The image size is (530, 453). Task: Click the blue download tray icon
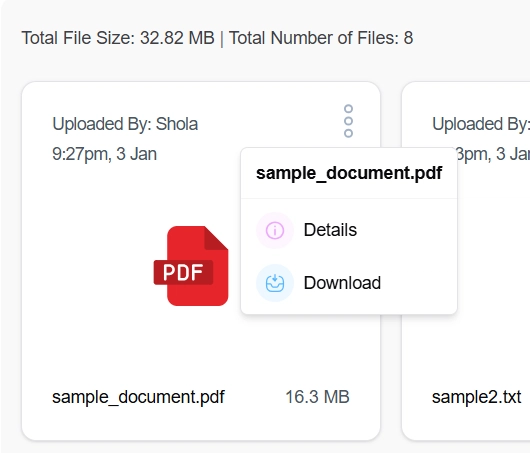(x=275, y=283)
